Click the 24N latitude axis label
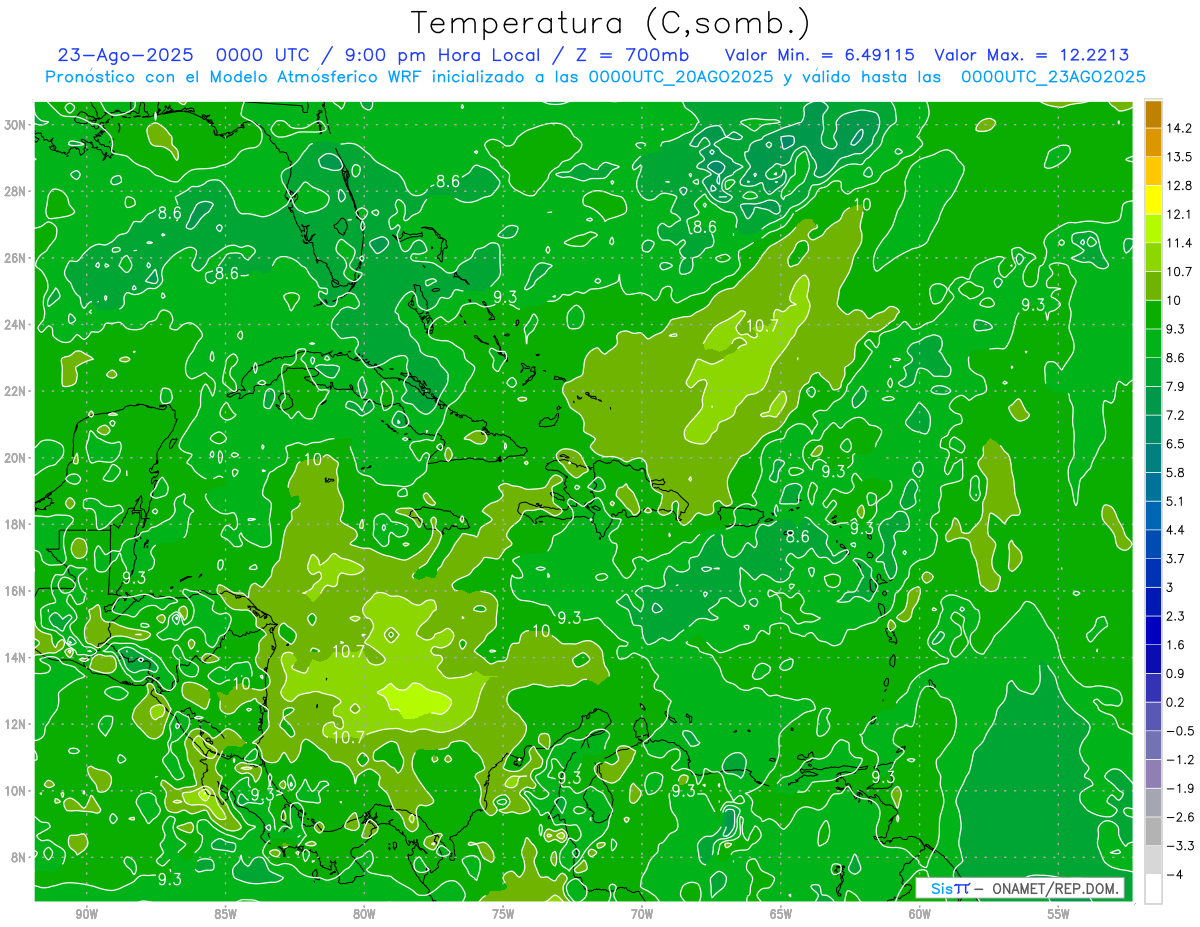Screen dimensions: 1200x927 tap(14, 324)
